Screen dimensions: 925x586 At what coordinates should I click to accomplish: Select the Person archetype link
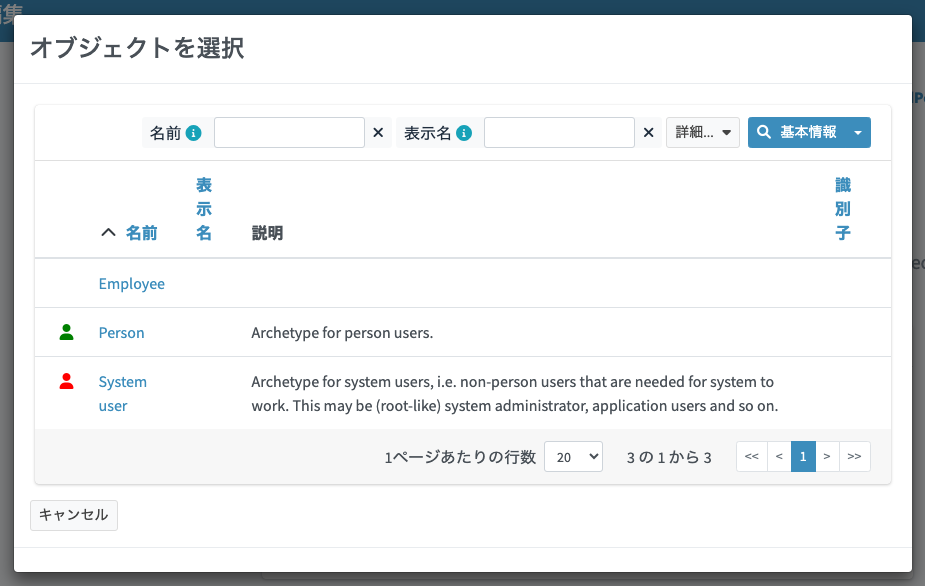pos(122,333)
